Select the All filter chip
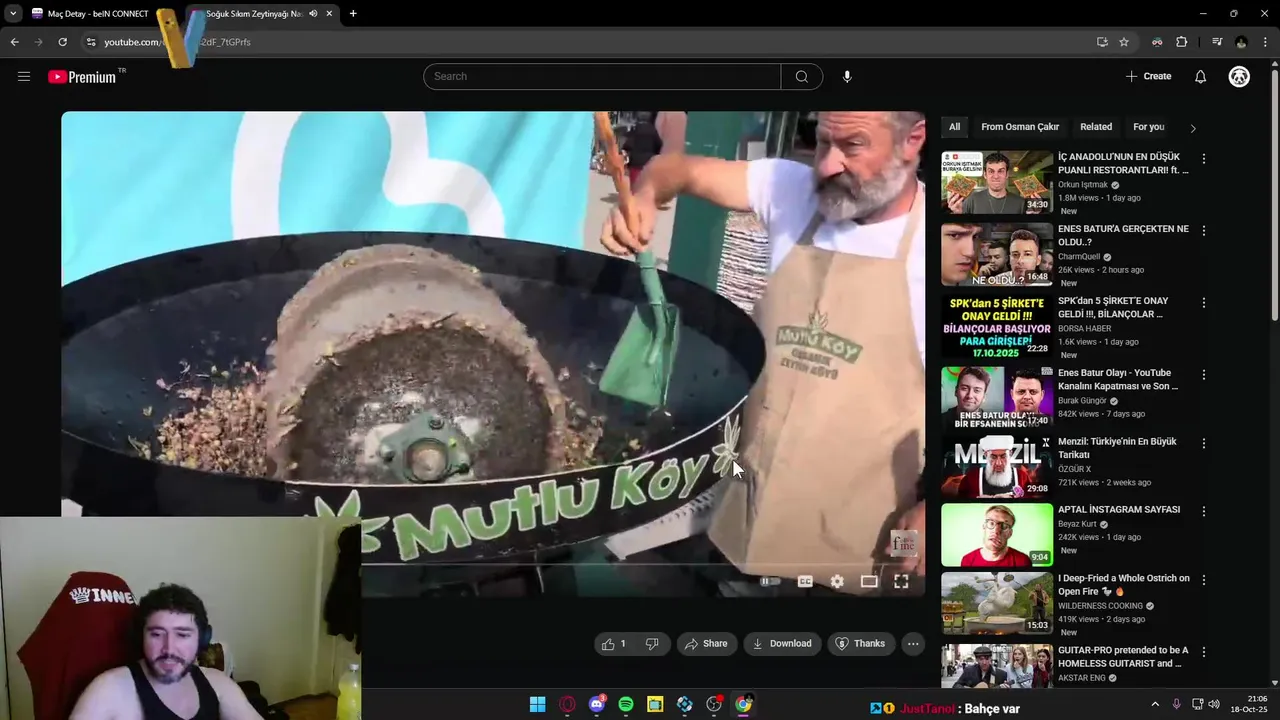This screenshot has width=1280, height=720. tap(954, 127)
